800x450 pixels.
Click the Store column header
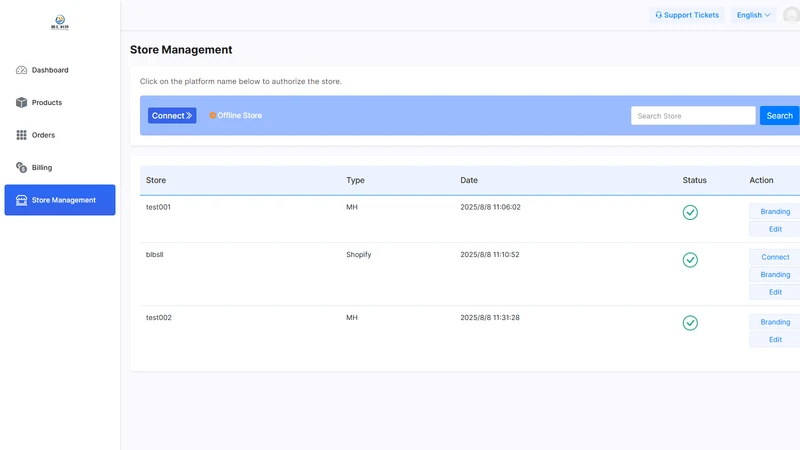pyautogui.click(x=156, y=180)
